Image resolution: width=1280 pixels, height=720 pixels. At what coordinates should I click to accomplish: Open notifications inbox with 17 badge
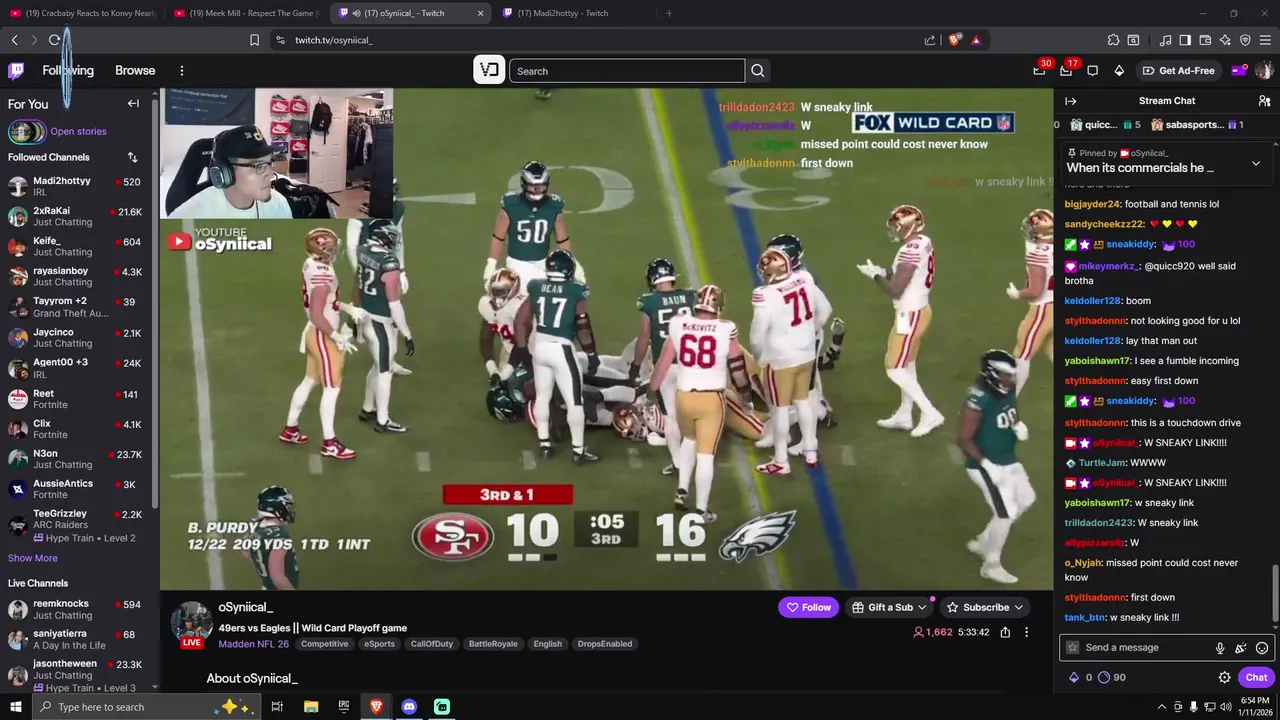[x=1066, y=70]
